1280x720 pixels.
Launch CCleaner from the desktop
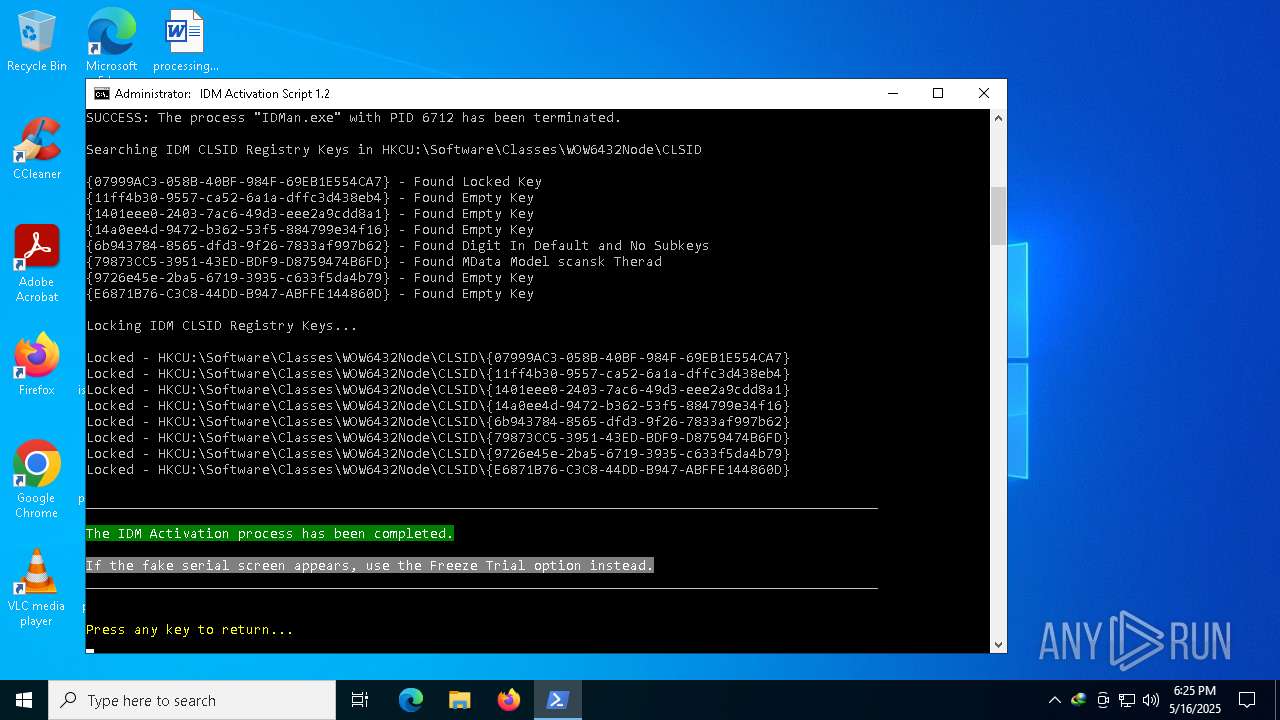(37, 150)
